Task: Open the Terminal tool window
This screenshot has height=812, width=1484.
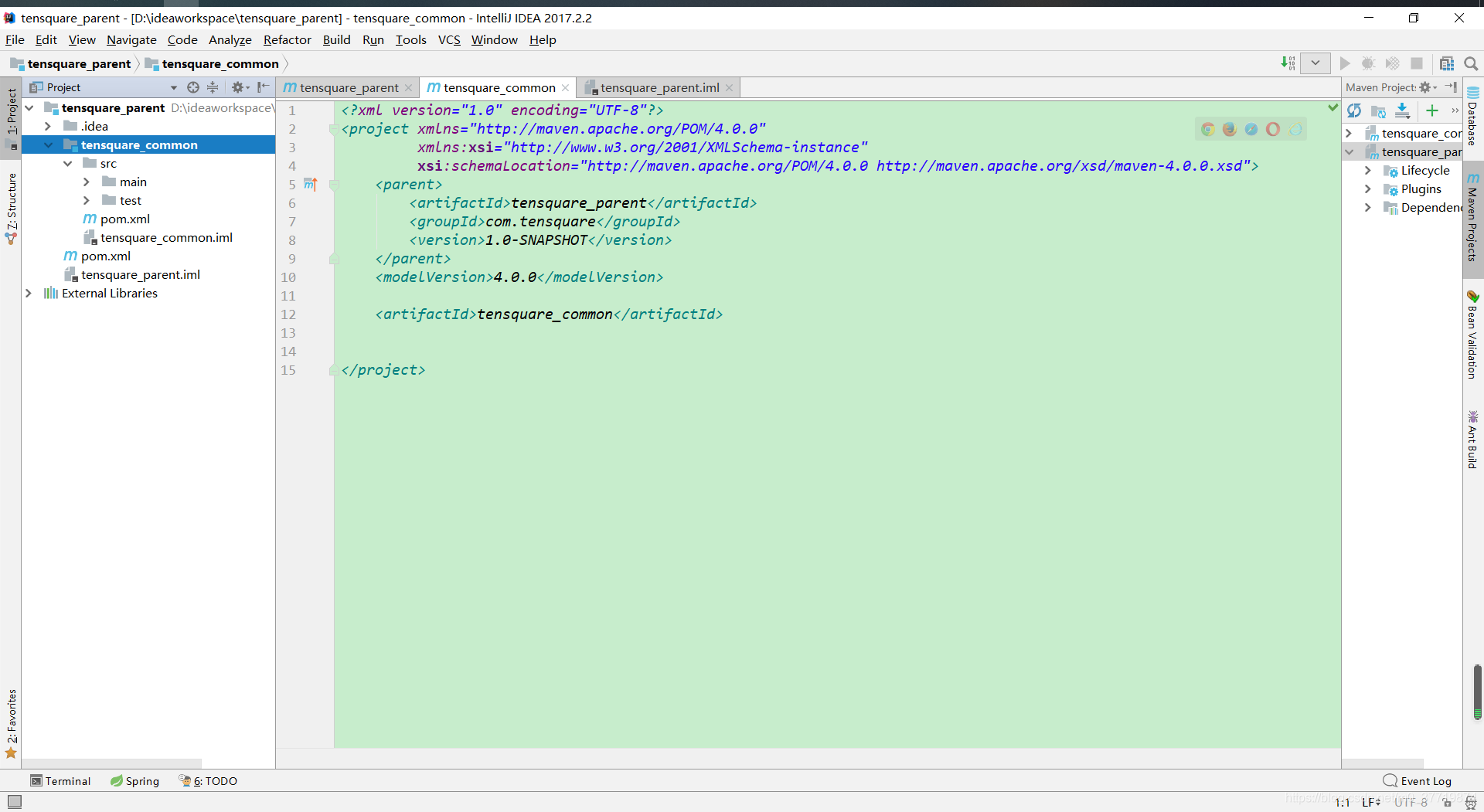Action: pos(60,781)
